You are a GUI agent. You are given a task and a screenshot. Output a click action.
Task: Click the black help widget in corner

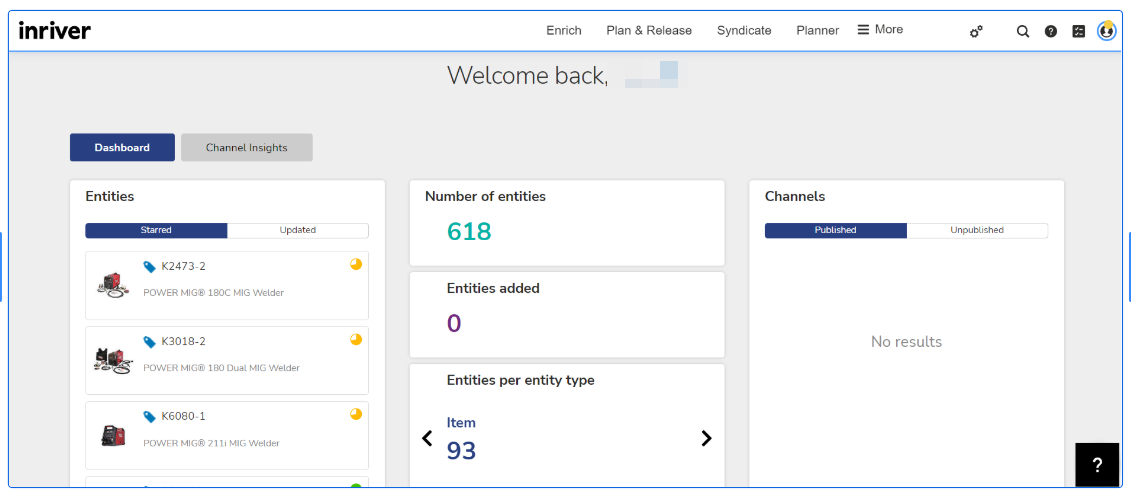(x=1096, y=464)
